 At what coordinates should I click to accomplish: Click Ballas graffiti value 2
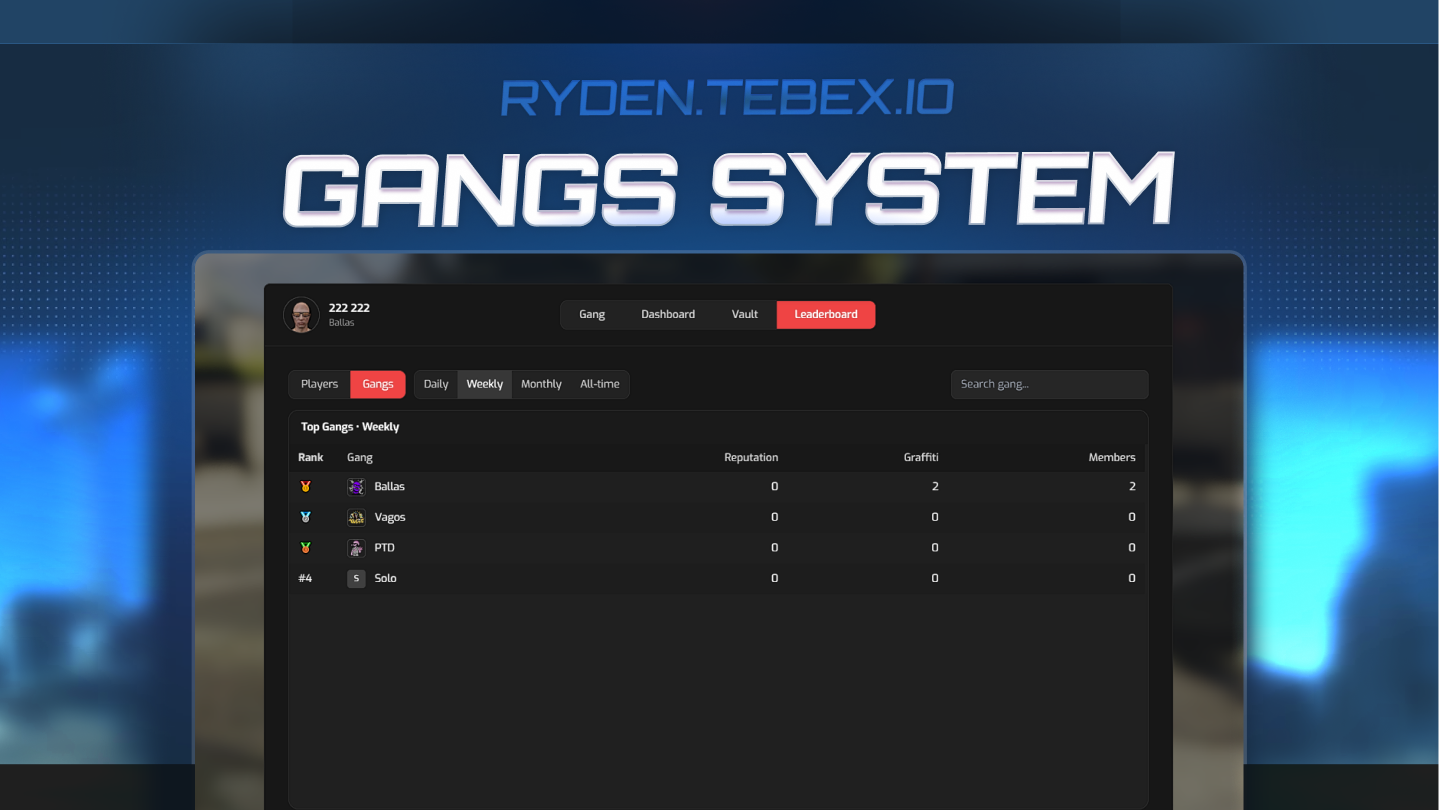[x=935, y=487]
